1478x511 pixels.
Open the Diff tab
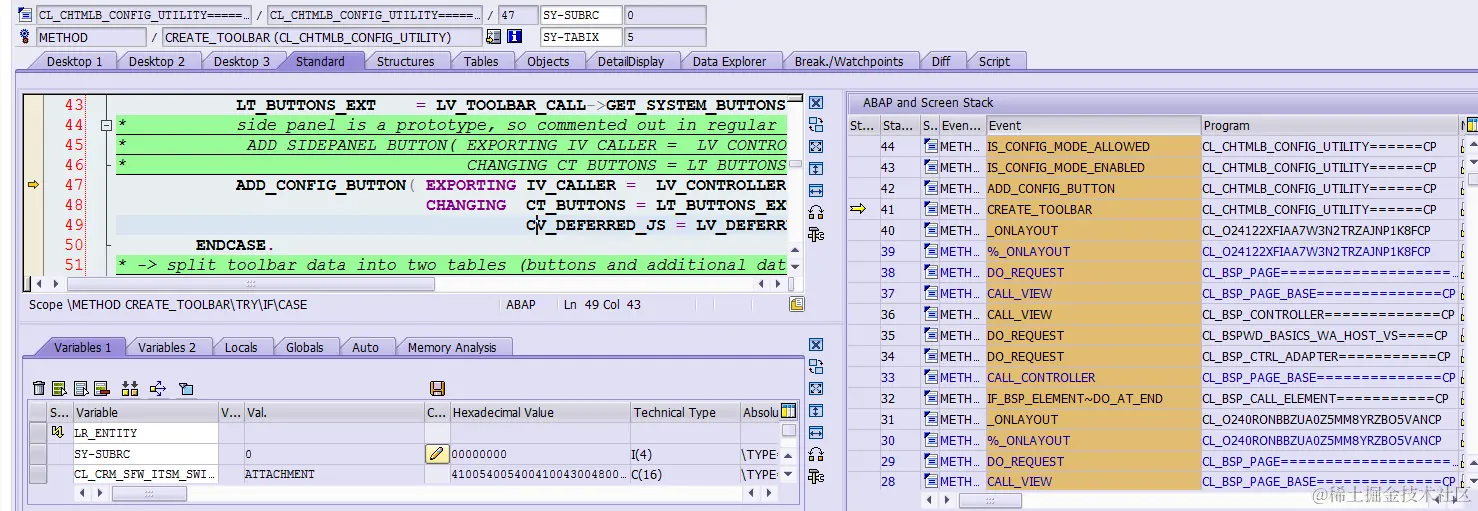pos(941,61)
